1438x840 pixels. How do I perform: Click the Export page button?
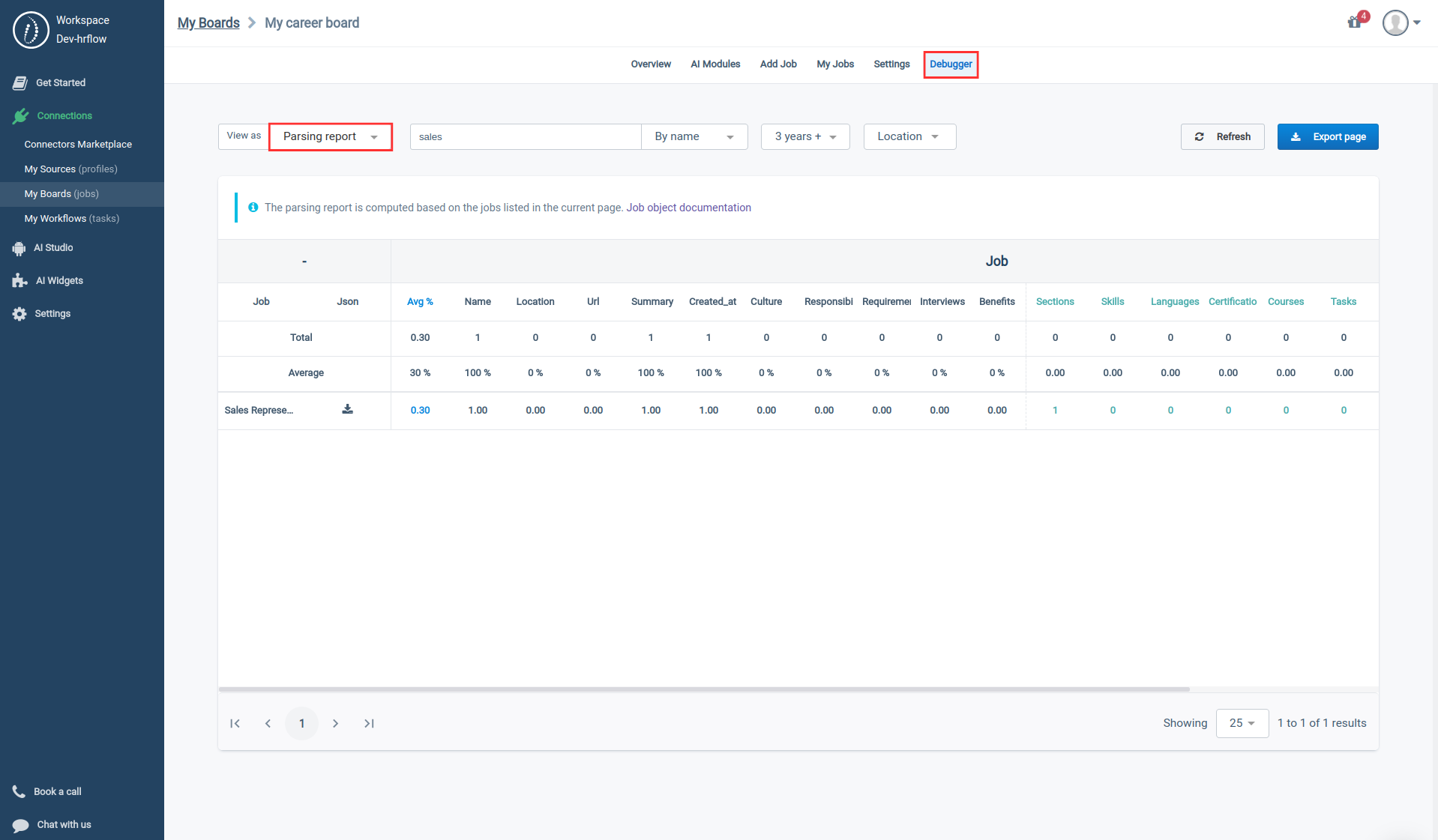1327,136
